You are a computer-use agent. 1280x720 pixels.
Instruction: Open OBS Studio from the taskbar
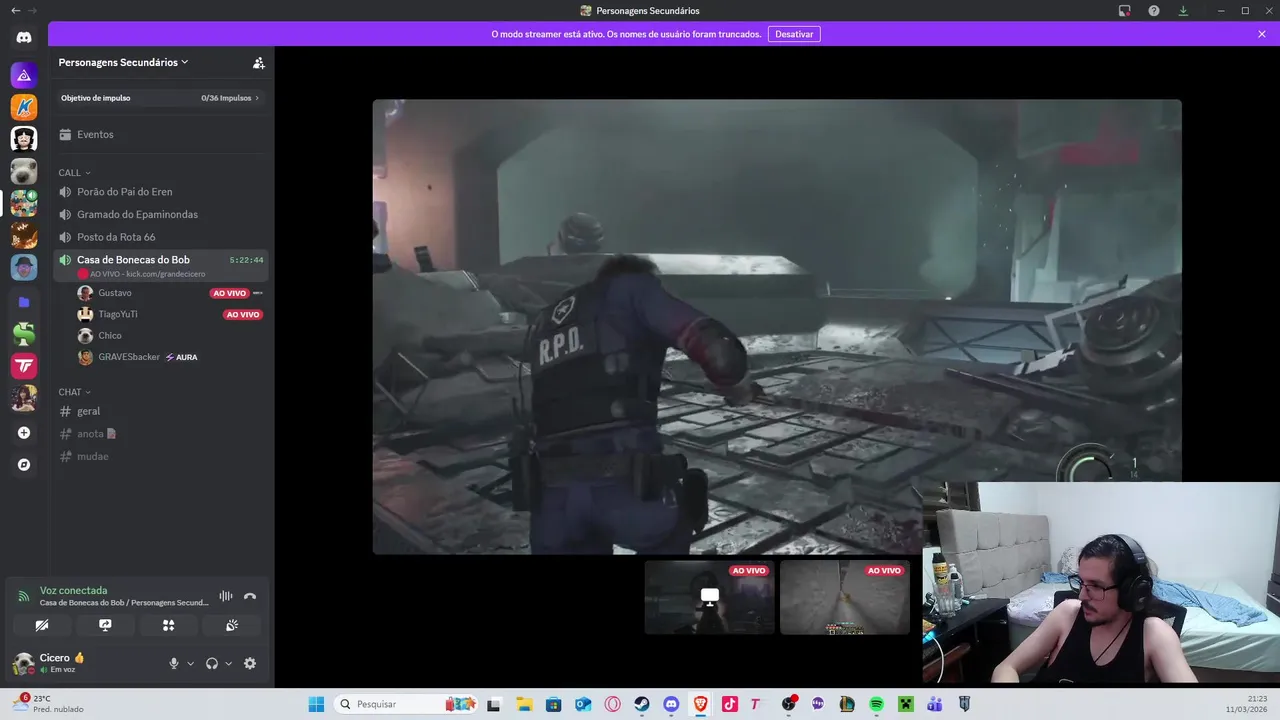(788, 704)
